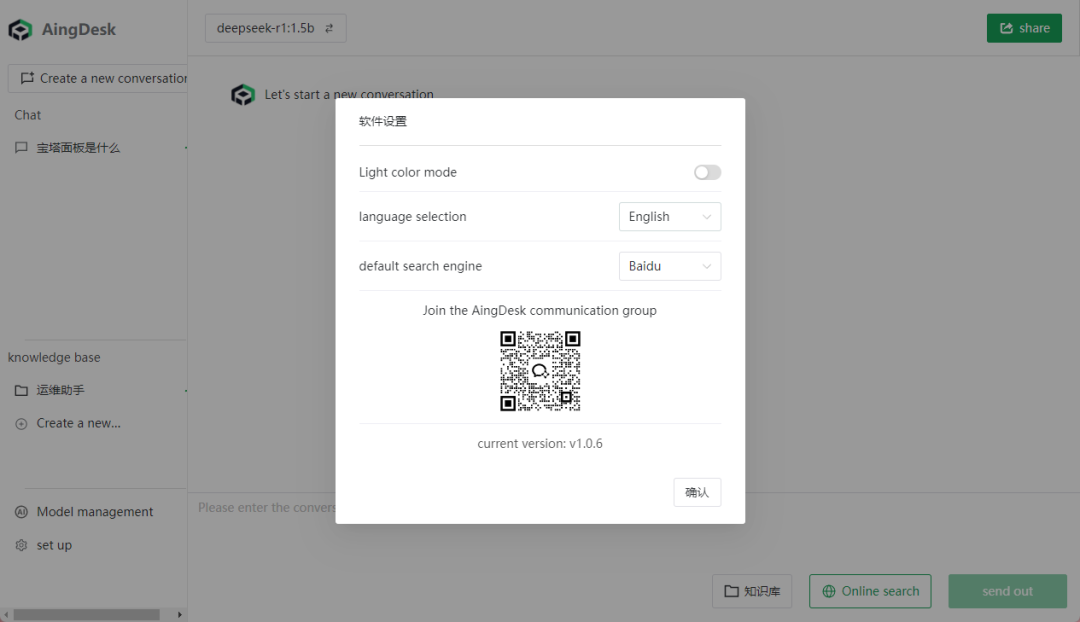The width and height of the screenshot is (1080, 622).
Task: Click the send out button
Action: [1007, 591]
